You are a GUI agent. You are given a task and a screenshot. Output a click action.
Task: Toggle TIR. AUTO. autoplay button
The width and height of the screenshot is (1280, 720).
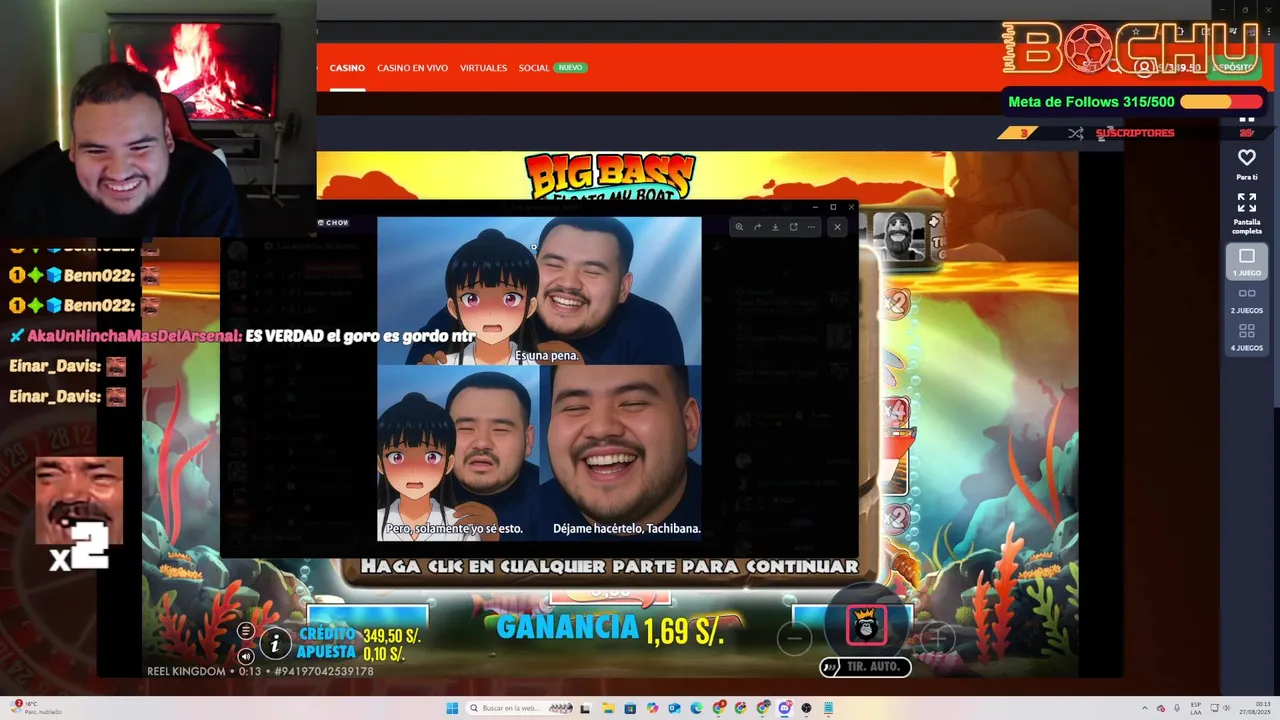[866, 667]
